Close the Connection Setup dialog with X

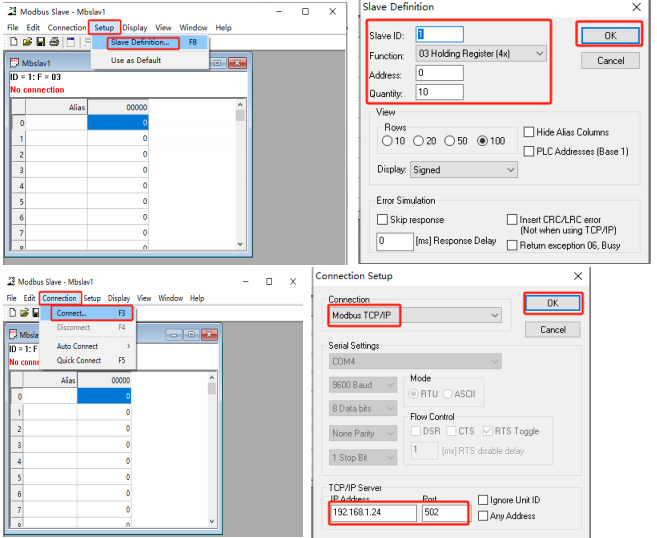[x=578, y=276]
